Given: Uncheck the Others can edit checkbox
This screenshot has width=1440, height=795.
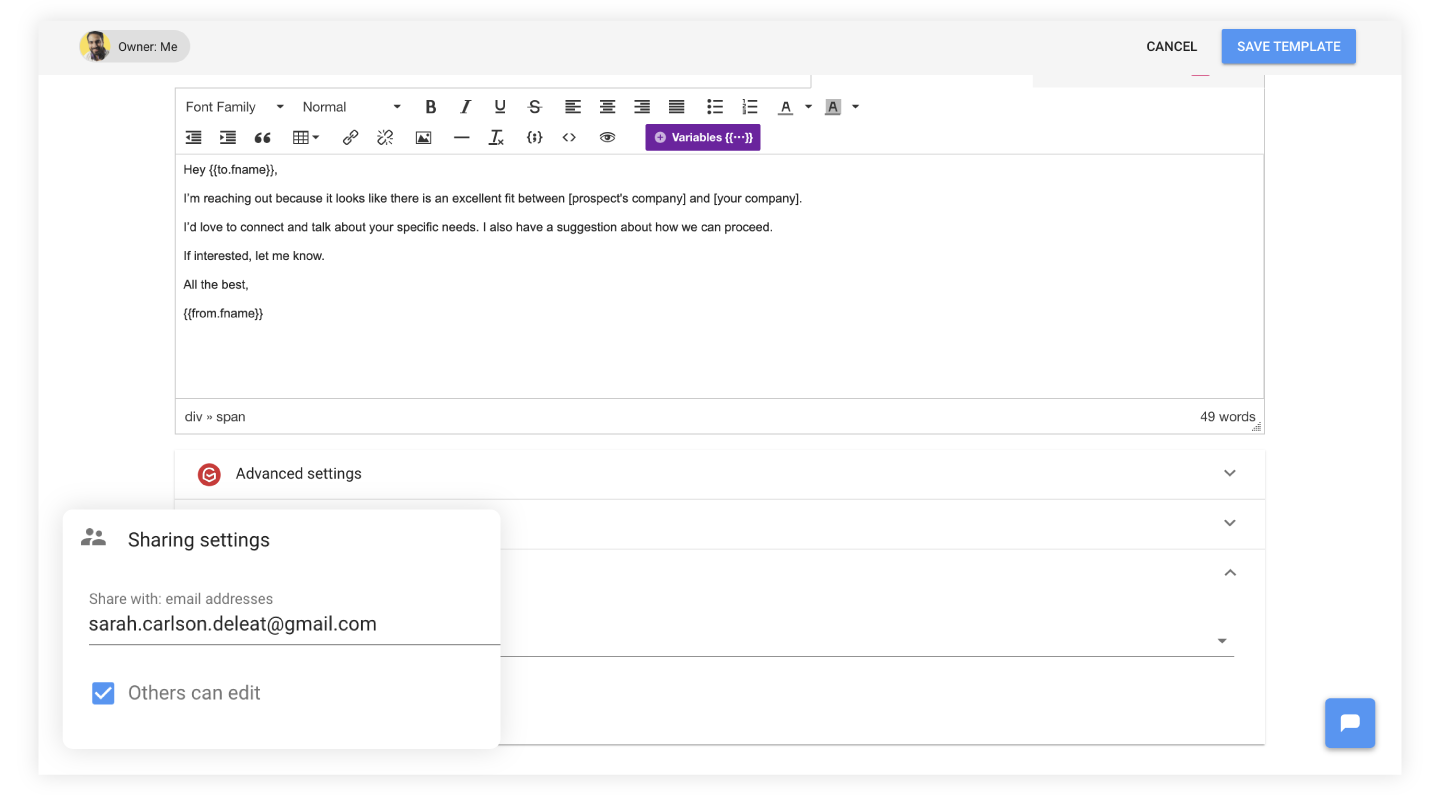Looking at the screenshot, I should 103,692.
